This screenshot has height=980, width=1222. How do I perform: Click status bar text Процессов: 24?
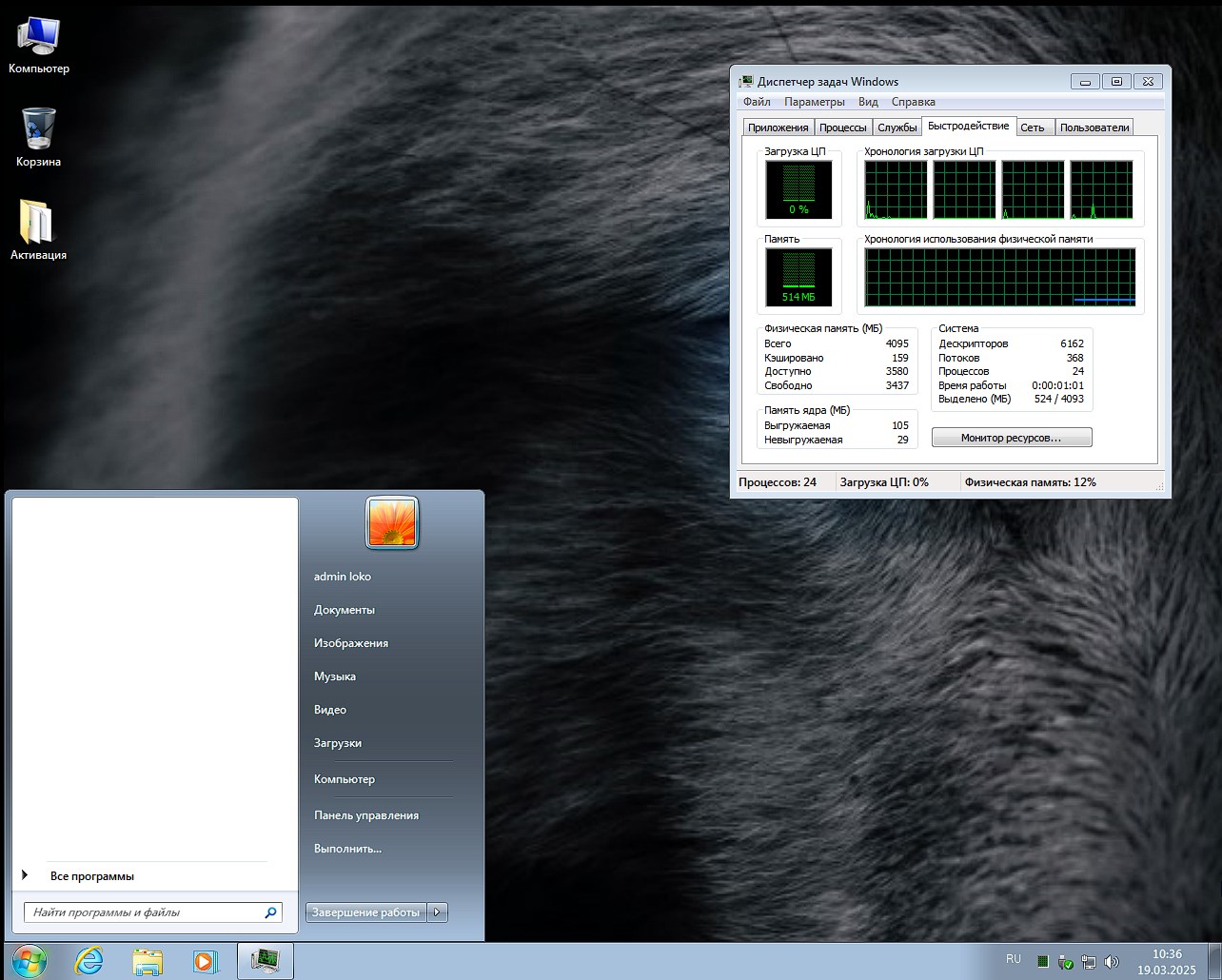tap(778, 482)
